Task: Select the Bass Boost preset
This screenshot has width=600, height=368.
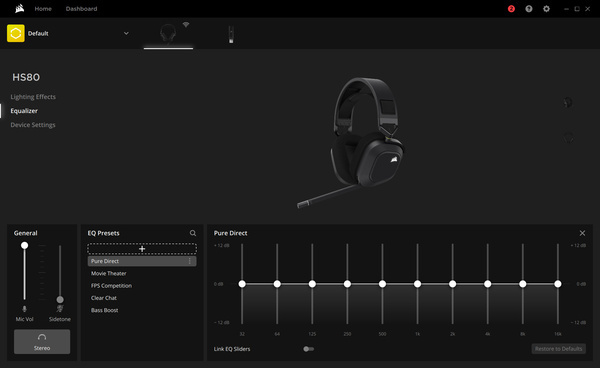Action: [x=104, y=310]
